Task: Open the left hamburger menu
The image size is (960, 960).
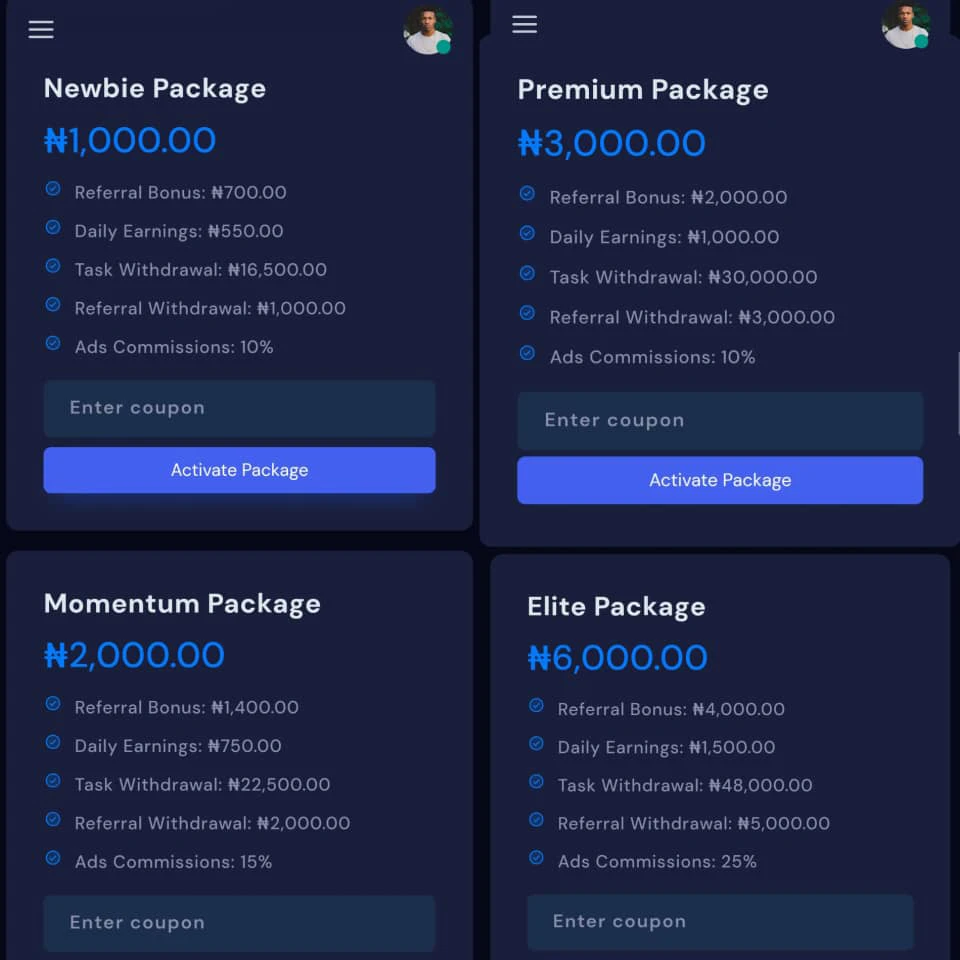Action: 41,30
